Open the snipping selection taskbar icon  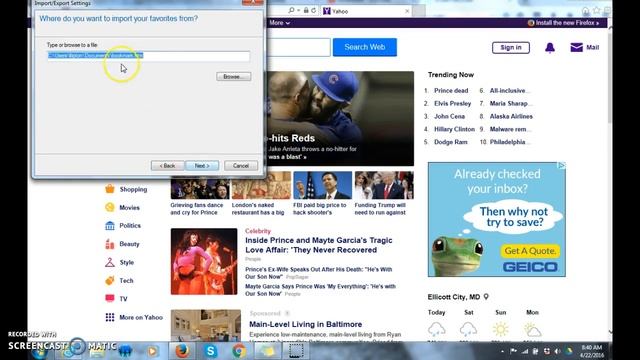296,351
